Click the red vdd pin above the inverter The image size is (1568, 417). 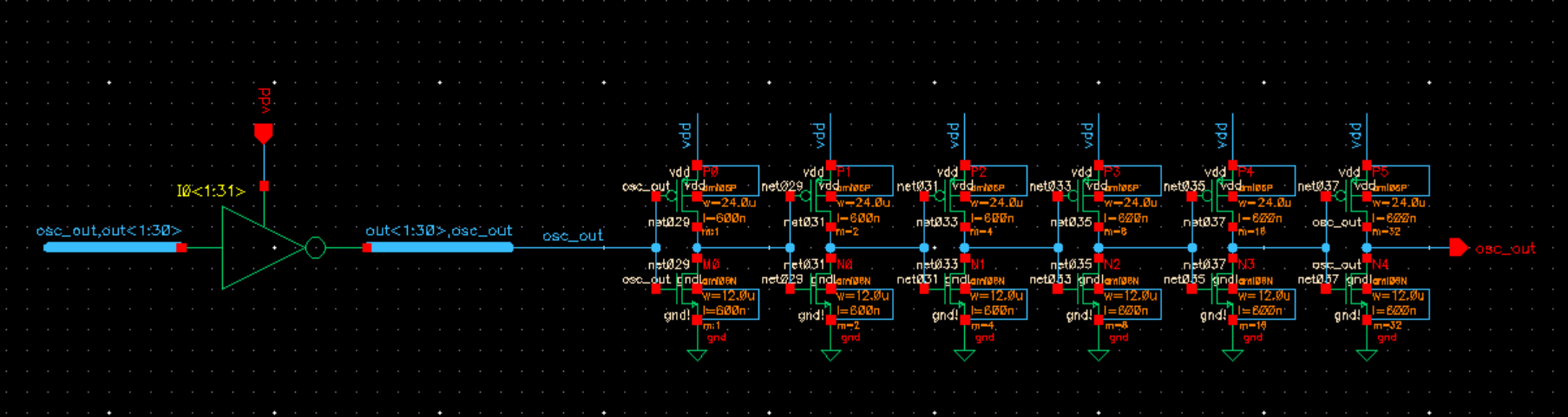[263, 134]
